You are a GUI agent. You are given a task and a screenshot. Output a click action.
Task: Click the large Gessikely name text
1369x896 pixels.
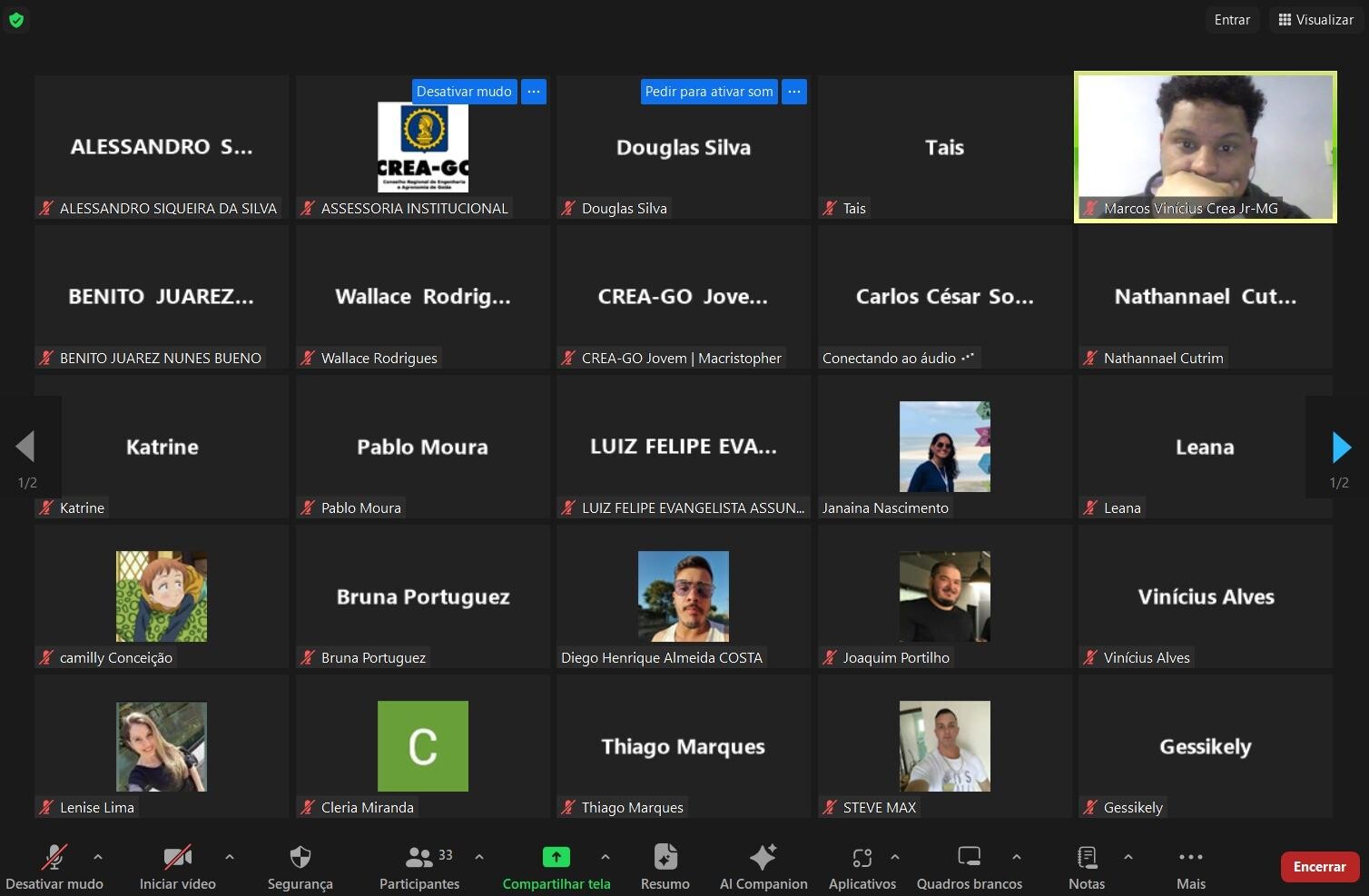click(1206, 747)
